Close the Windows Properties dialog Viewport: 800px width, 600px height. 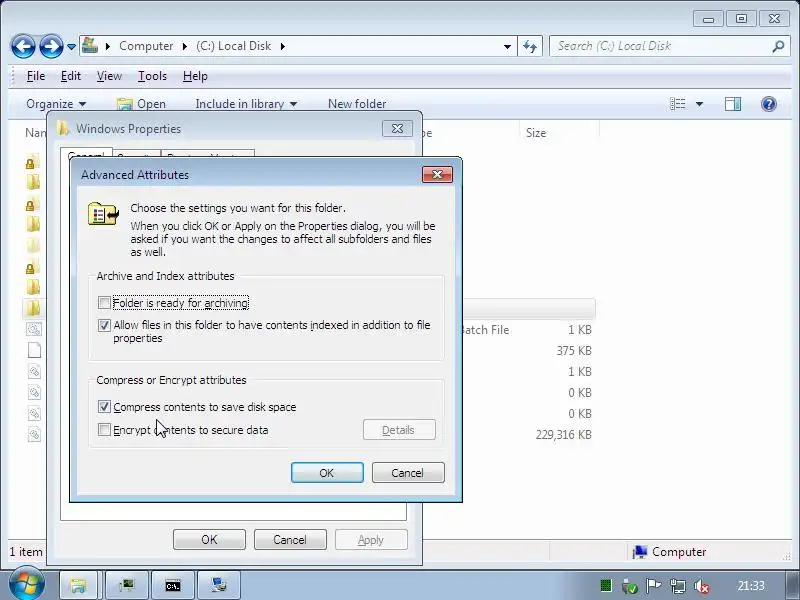[397, 129]
